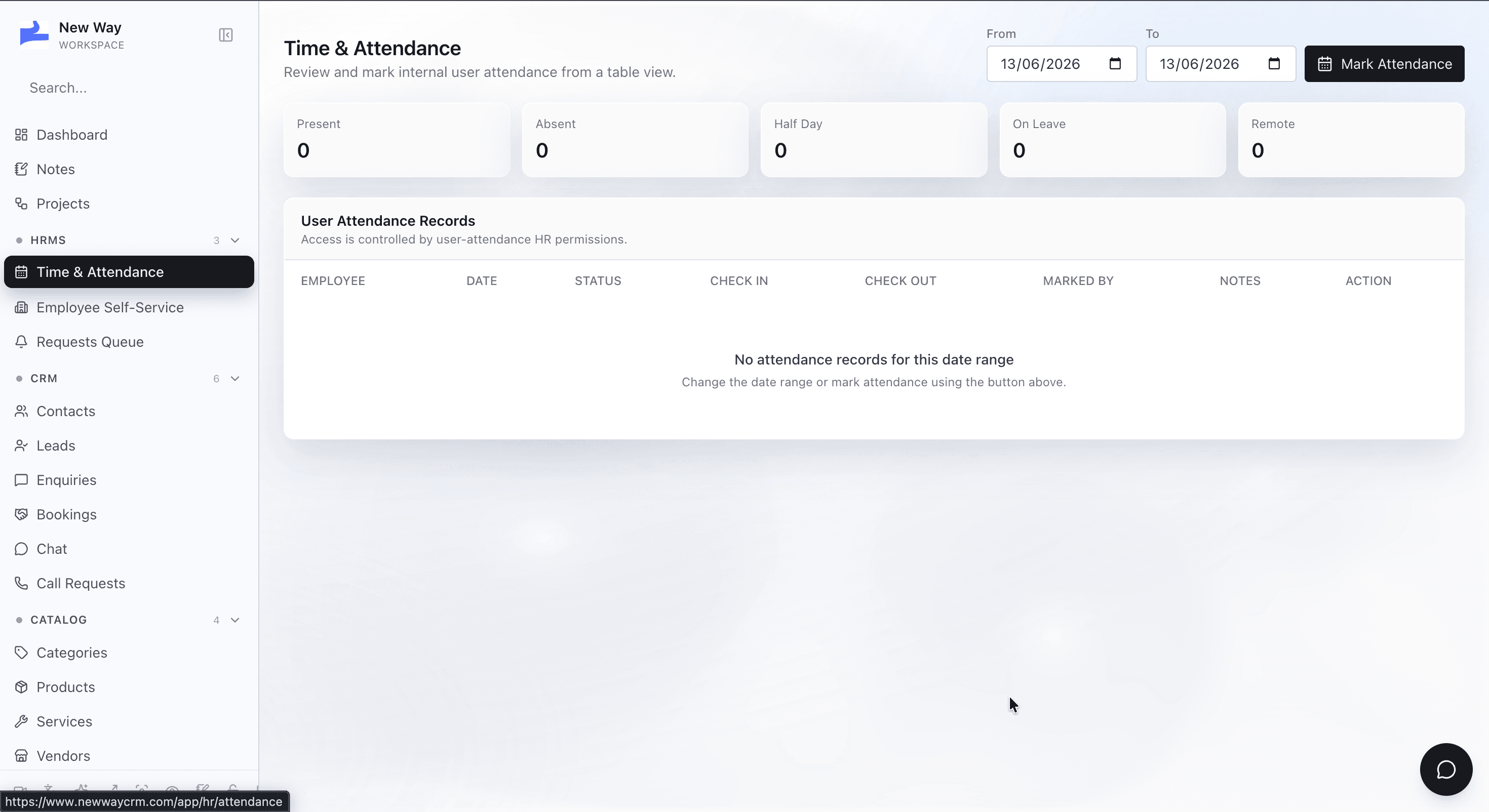
Task: Click the Remote summary card
Action: [x=1351, y=140]
